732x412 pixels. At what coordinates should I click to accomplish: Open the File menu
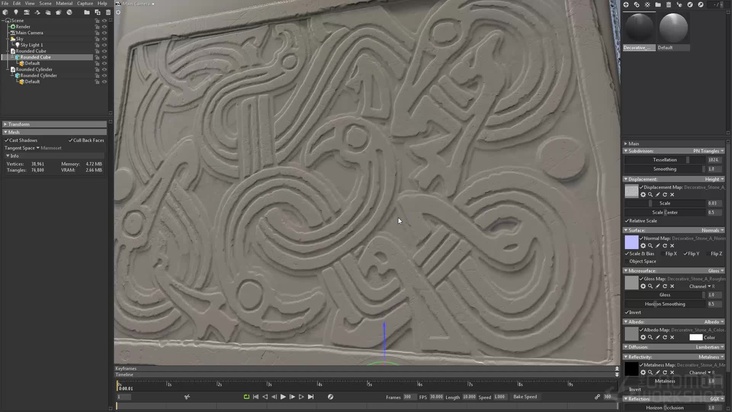coord(5,3)
